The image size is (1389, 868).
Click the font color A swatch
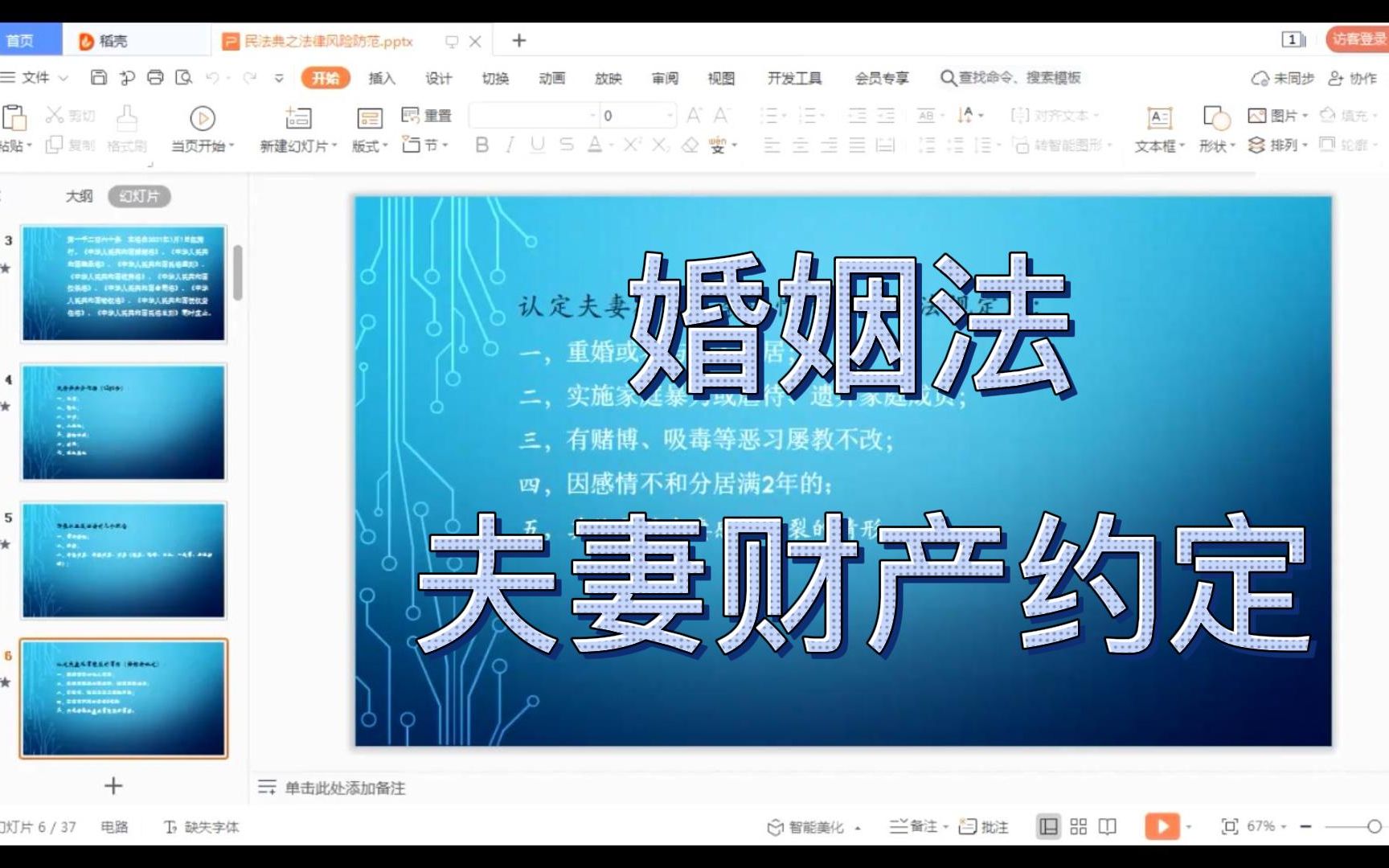pos(595,145)
